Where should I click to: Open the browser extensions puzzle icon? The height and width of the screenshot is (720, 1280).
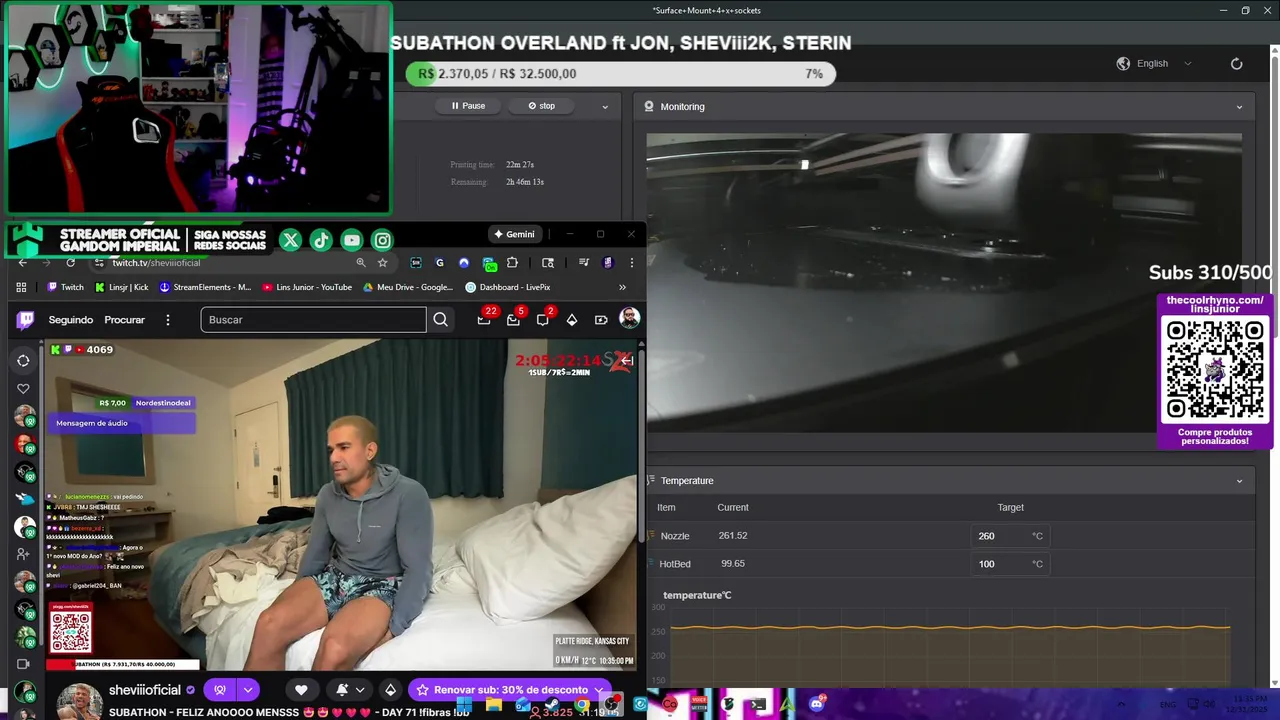512,263
